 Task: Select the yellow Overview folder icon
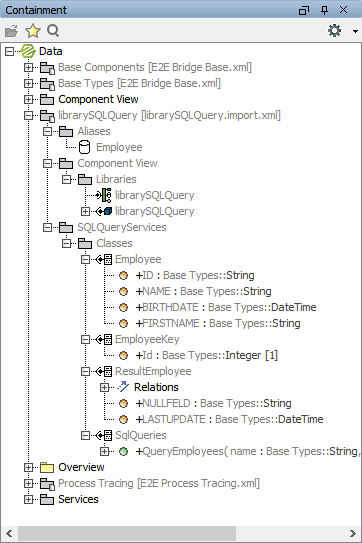[47, 468]
